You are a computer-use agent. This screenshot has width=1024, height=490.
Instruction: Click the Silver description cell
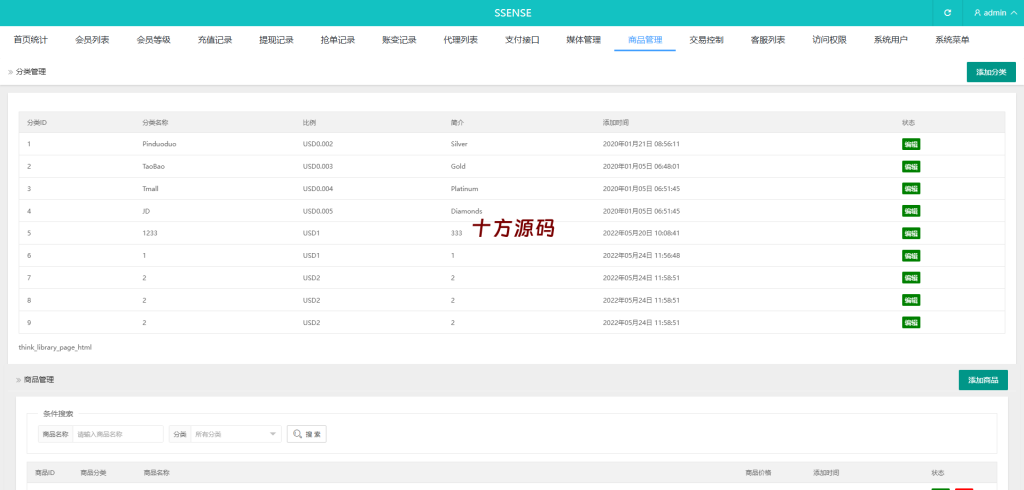point(459,144)
